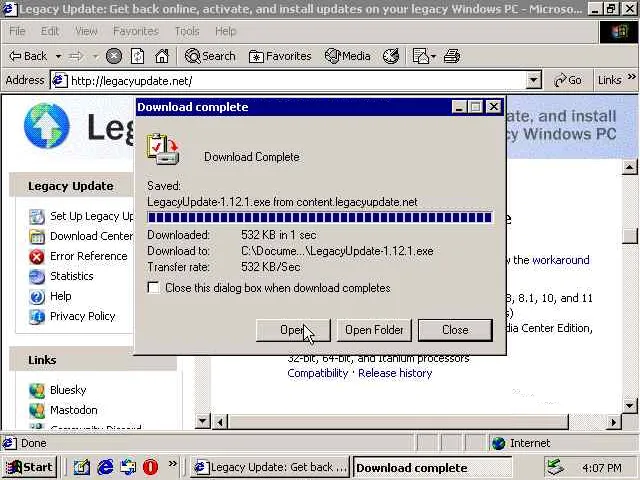Open the Search pane button
The height and width of the screenshot is (480, 640).
click(x=210, y=56)
